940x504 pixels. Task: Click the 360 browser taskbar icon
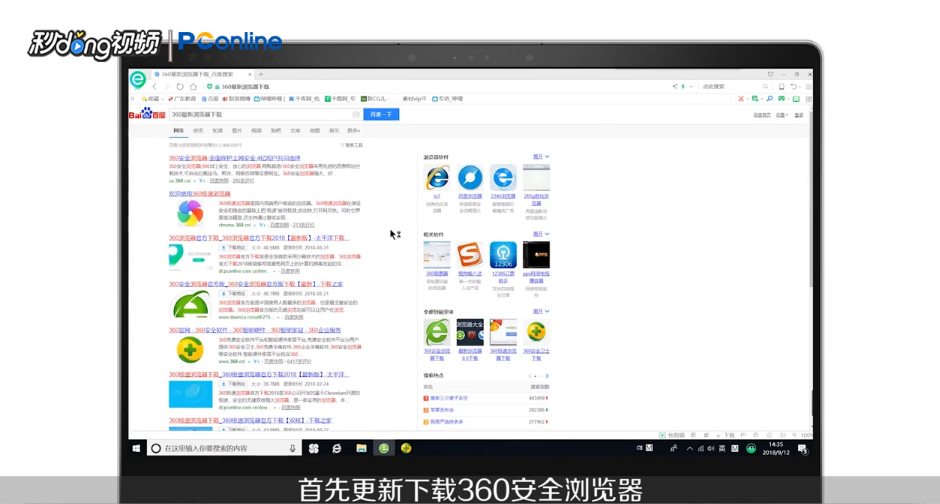point(384,448)
